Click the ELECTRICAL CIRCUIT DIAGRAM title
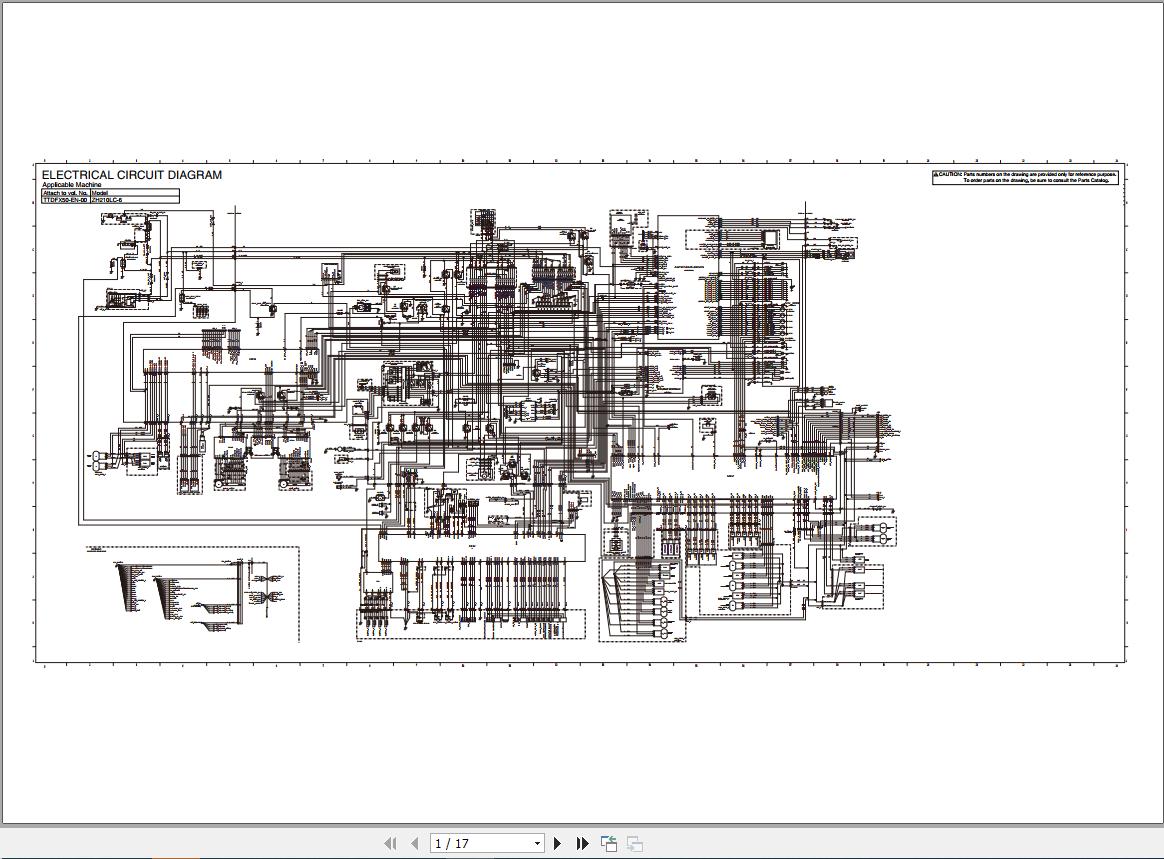Viewport: 1164px width, 859px height. click(131, 175)
